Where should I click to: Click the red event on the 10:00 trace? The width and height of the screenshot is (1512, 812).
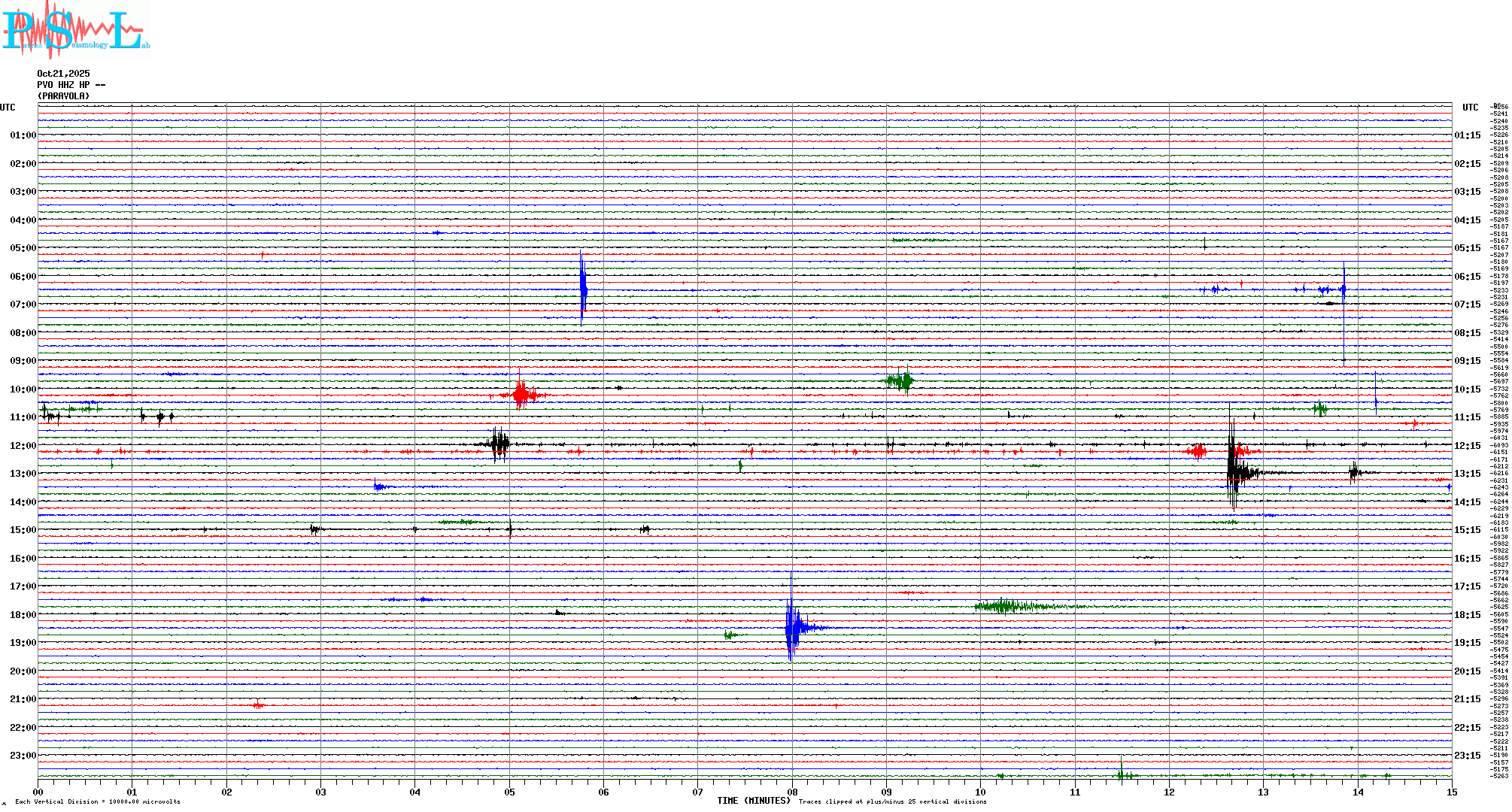(521, 394)
